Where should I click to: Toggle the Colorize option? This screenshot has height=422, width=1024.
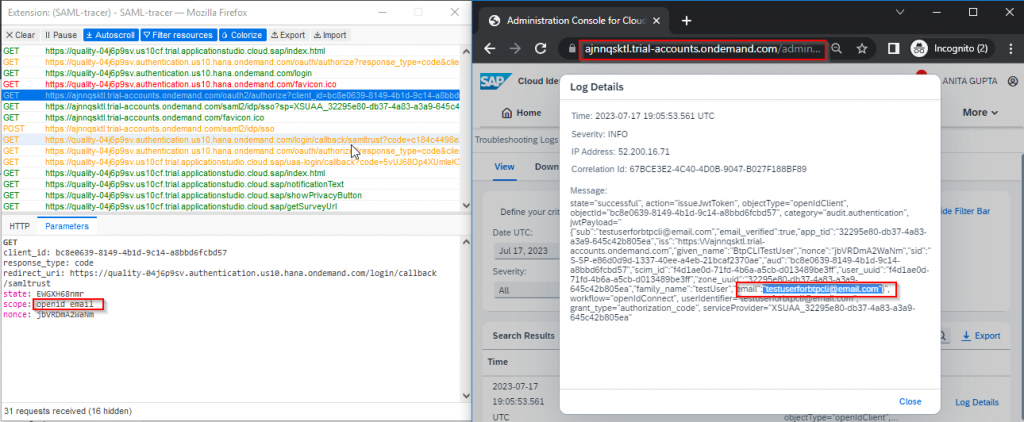(242, 35)
